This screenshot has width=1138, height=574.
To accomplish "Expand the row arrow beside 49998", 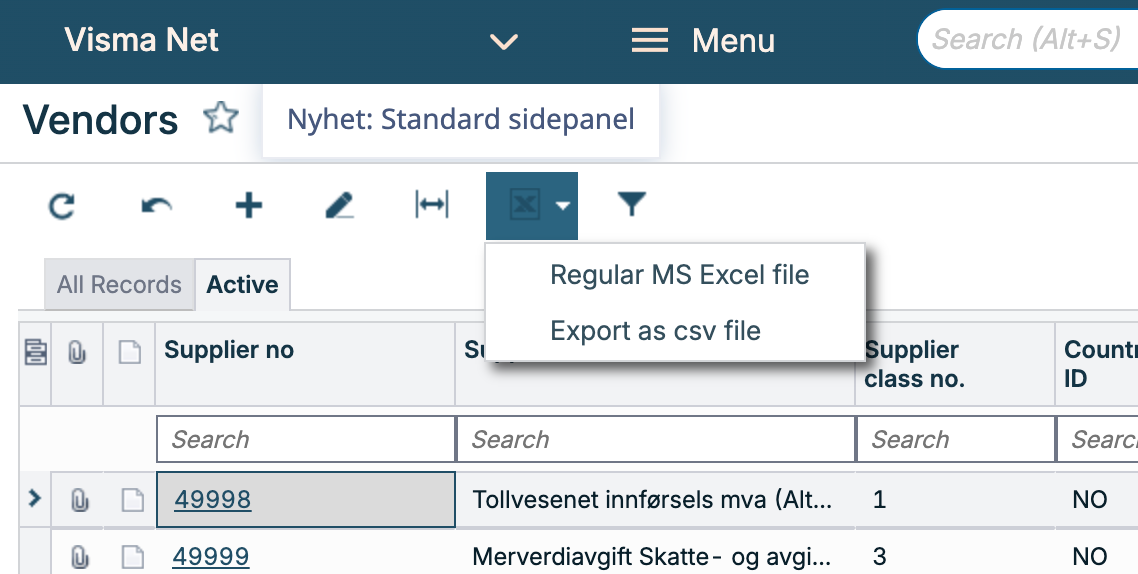I will 35,498.
